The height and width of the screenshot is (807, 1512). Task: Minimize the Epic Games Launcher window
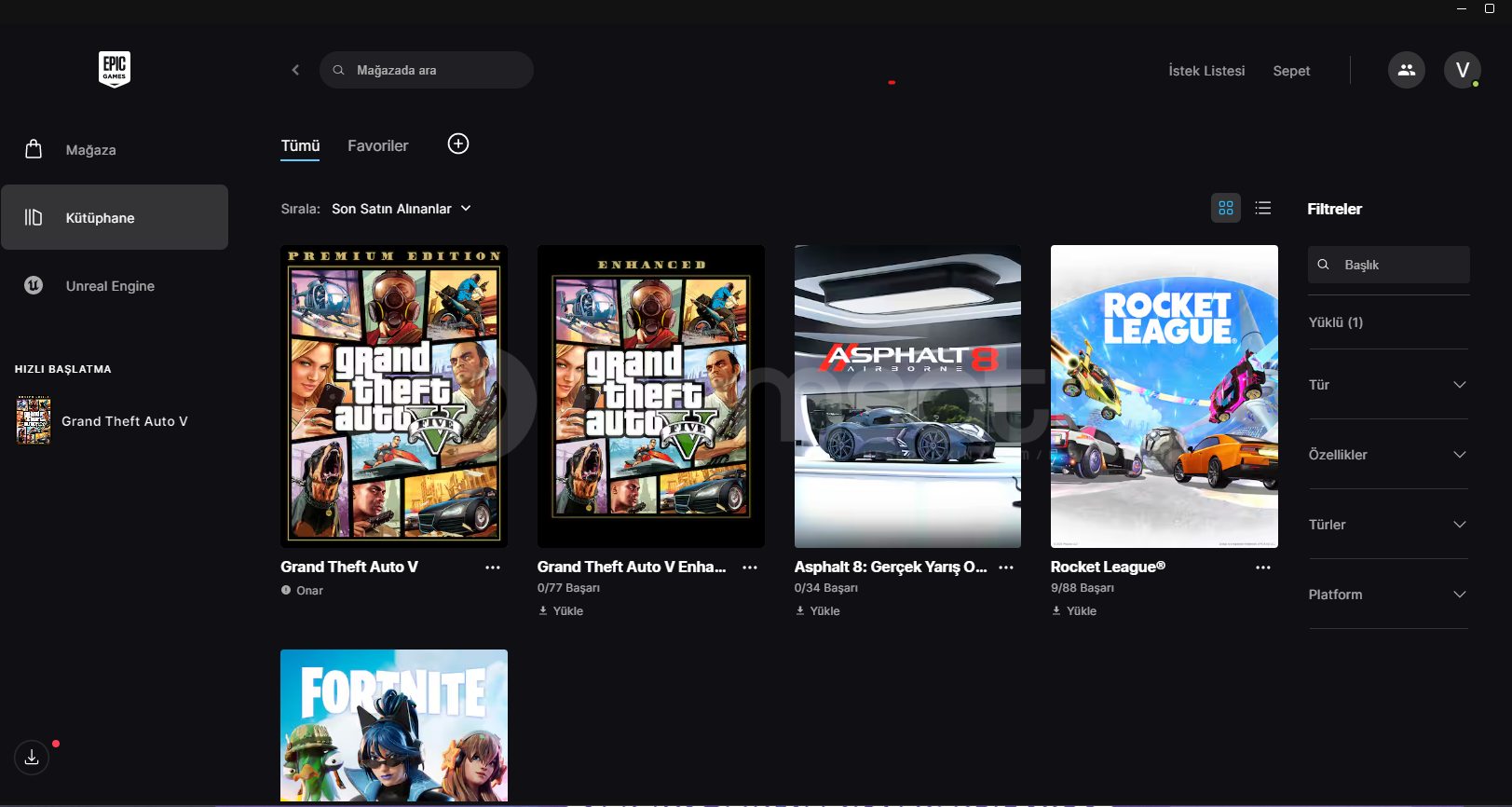[1462, 8]
